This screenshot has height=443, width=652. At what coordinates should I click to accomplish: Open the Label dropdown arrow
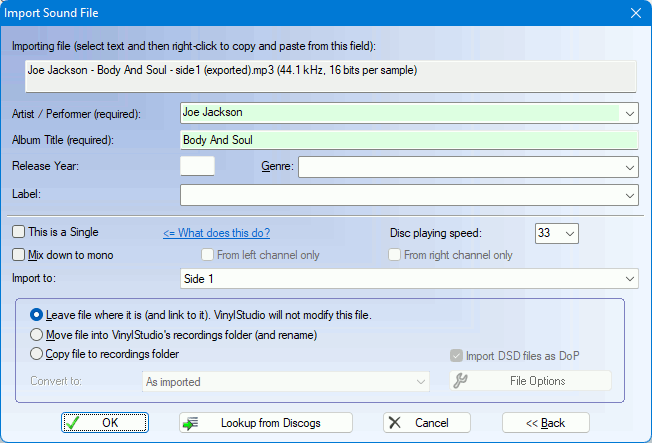pyautogui.click(x=630, y=195)
